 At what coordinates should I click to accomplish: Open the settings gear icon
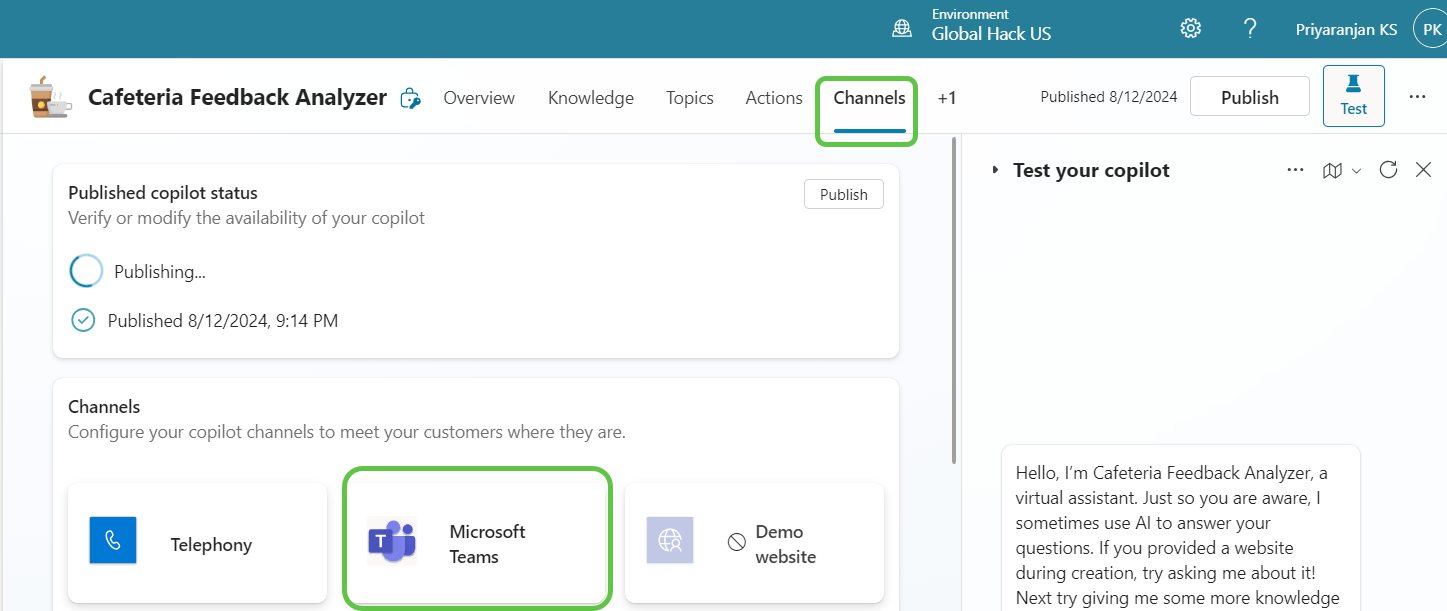1190,29
